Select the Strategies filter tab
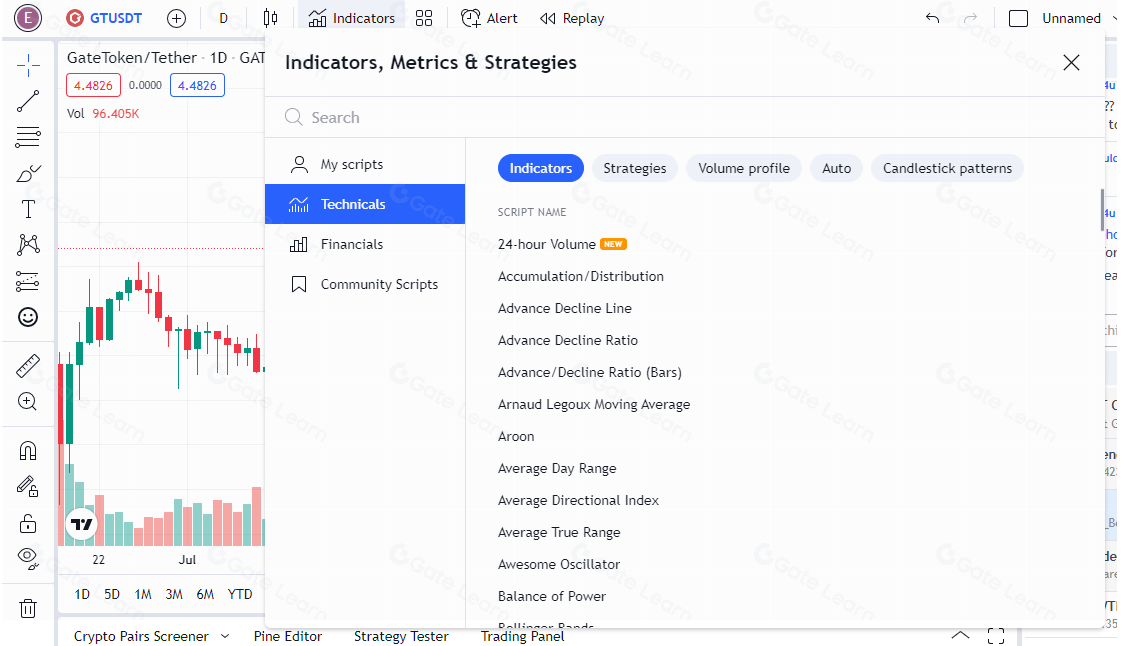The image size is (1128, 646). [x=634, y=168]
